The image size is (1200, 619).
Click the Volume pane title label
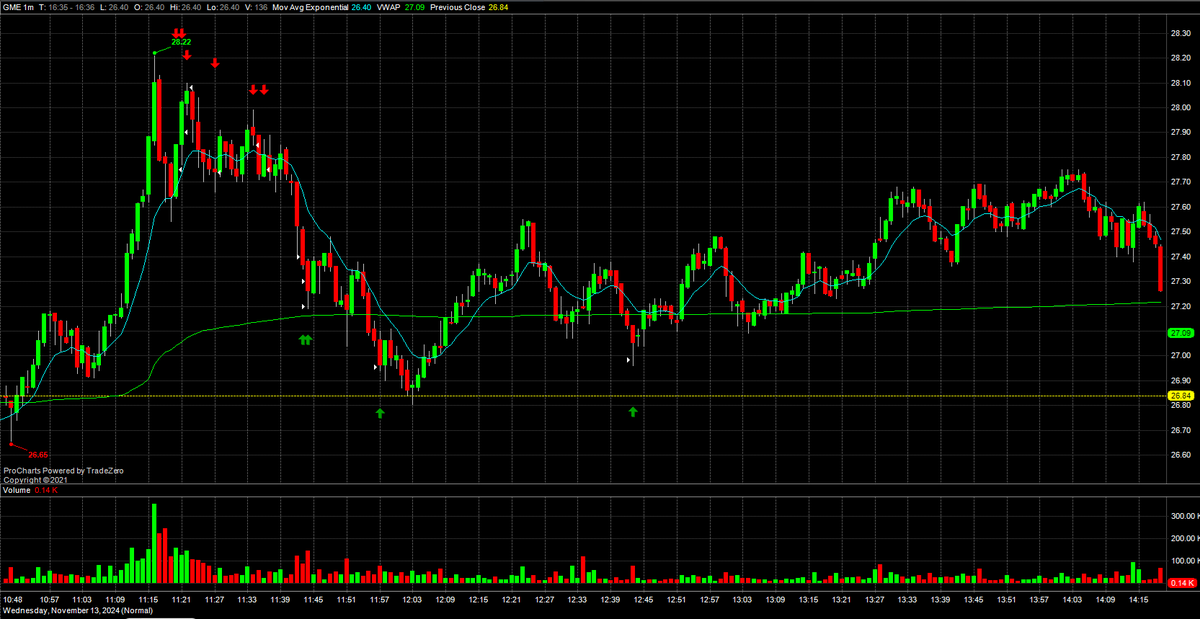click(16, 491)
